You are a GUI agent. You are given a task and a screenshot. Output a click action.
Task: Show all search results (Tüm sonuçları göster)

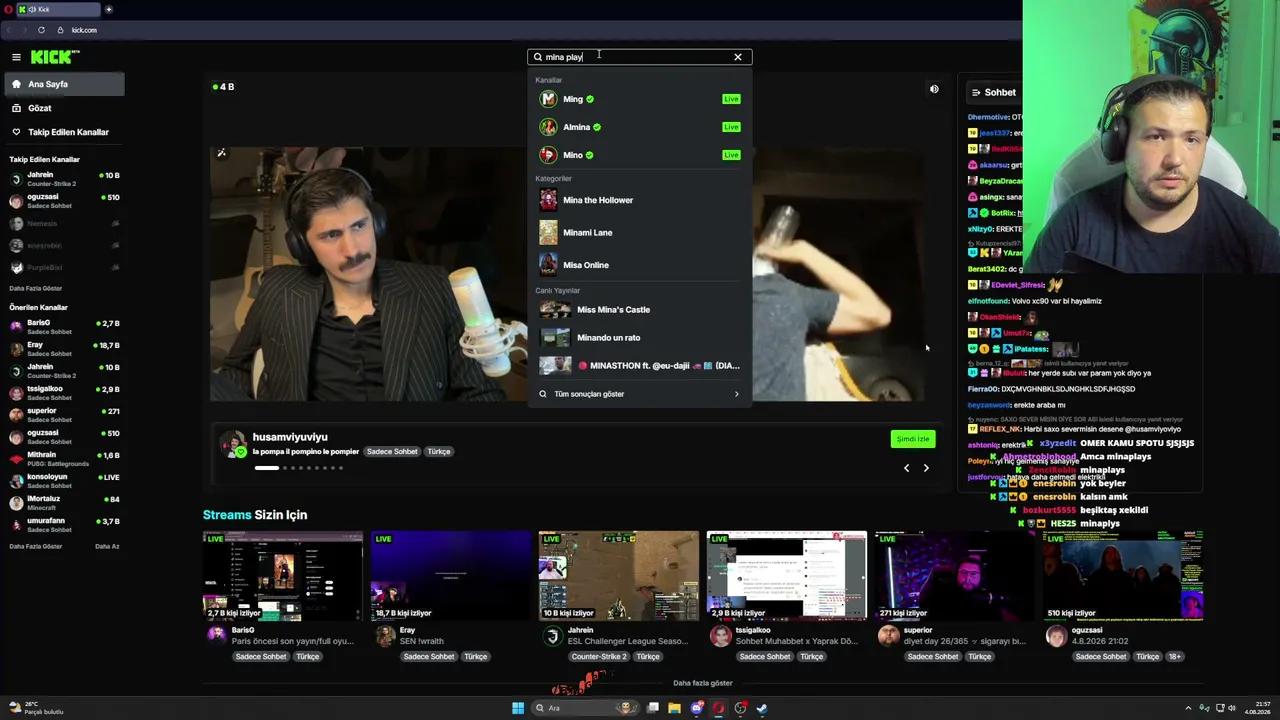click(640, 394)
